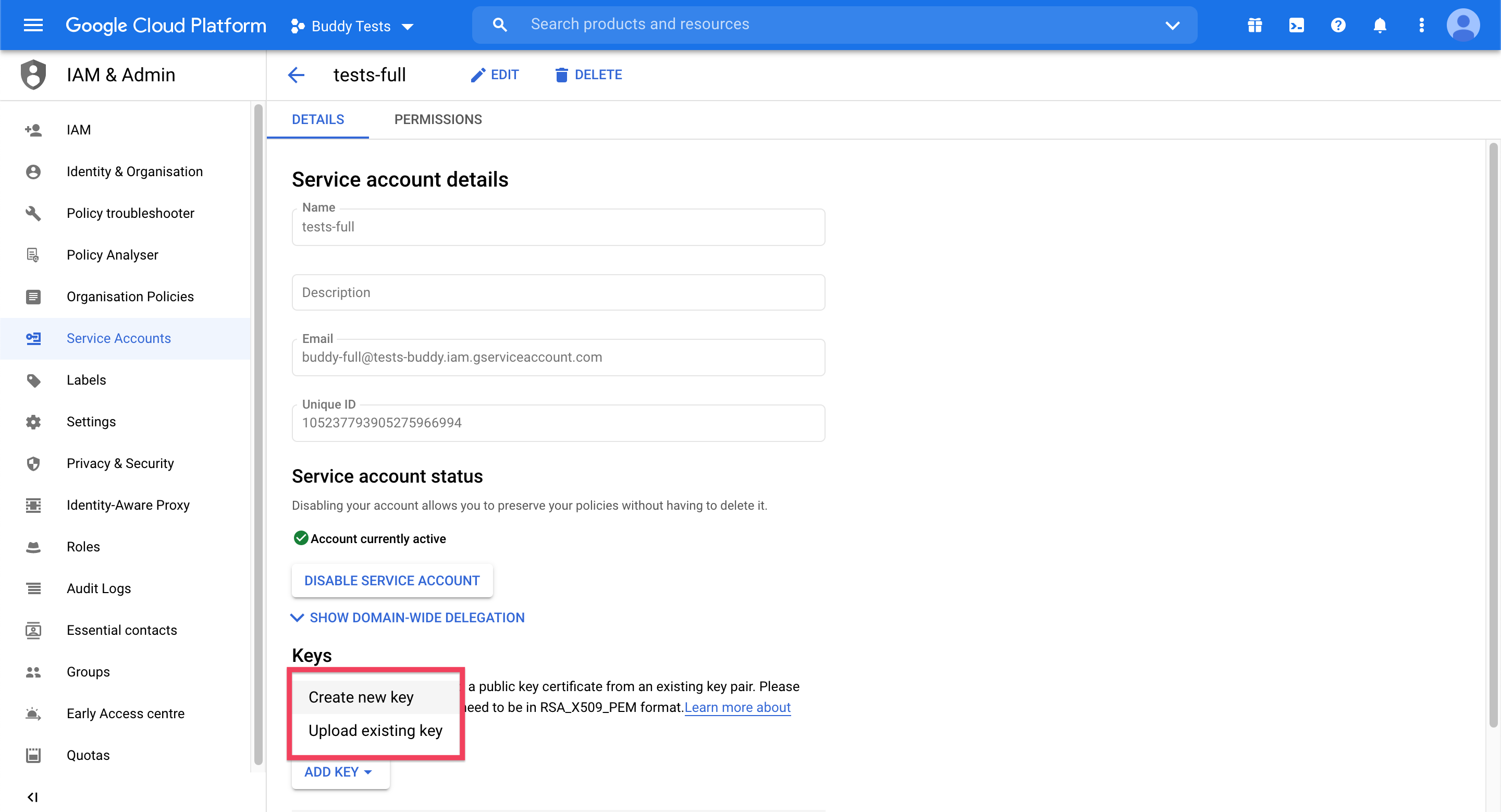The image size is (1501, 812).
Task: Open Policy Analyser in sidebar
Action: 125,255
